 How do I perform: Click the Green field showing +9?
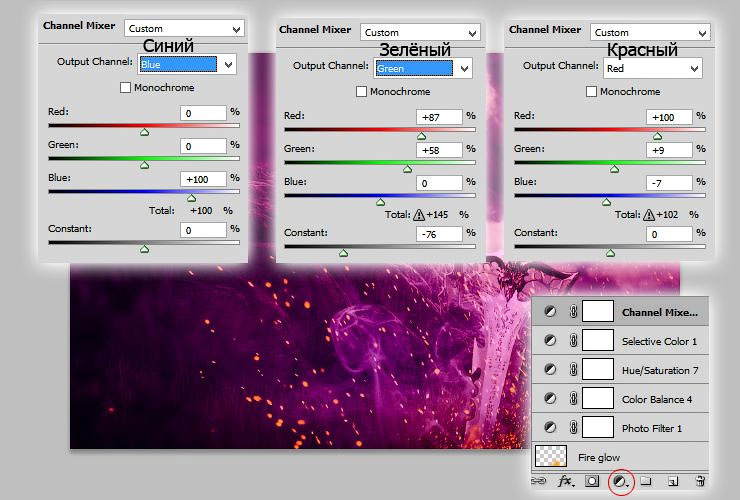(669, 150)
